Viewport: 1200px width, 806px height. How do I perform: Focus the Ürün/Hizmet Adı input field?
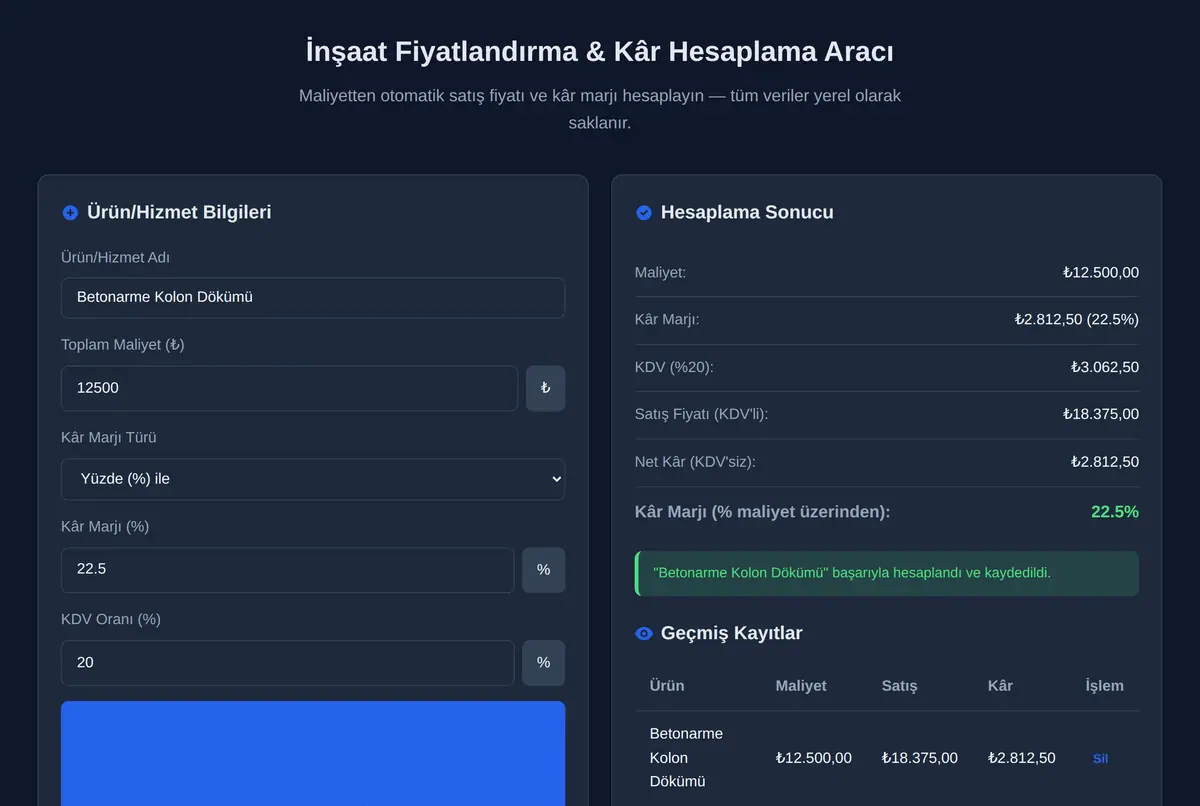[x=313, y=298]
